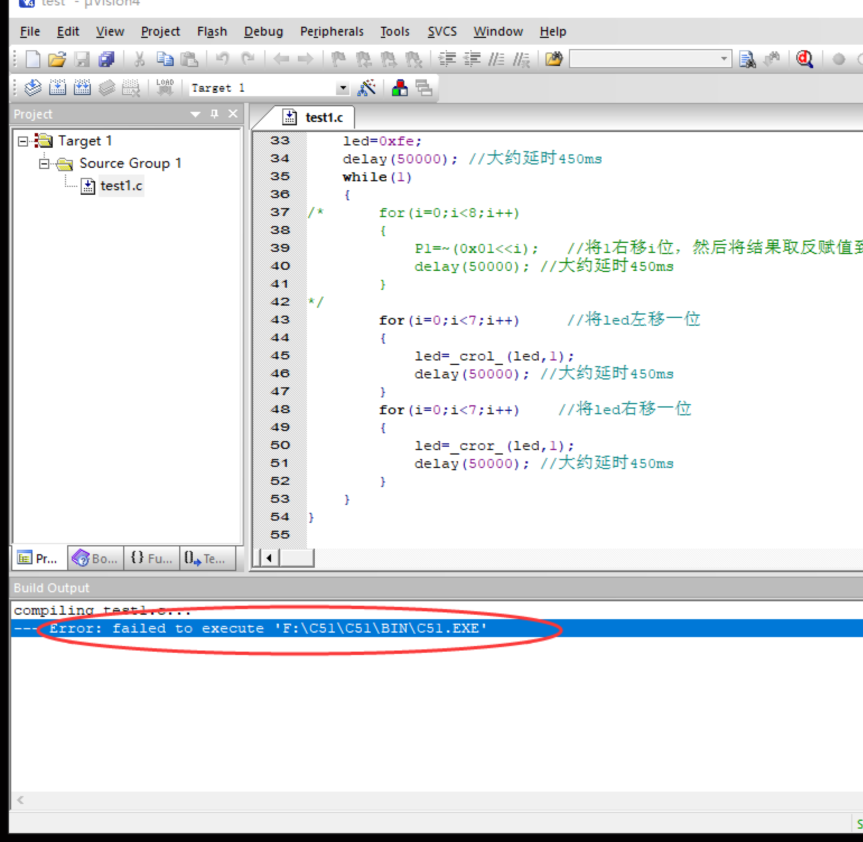863x842 pixels.
Task: Open the Flash menu
Action: coord(212,31)
